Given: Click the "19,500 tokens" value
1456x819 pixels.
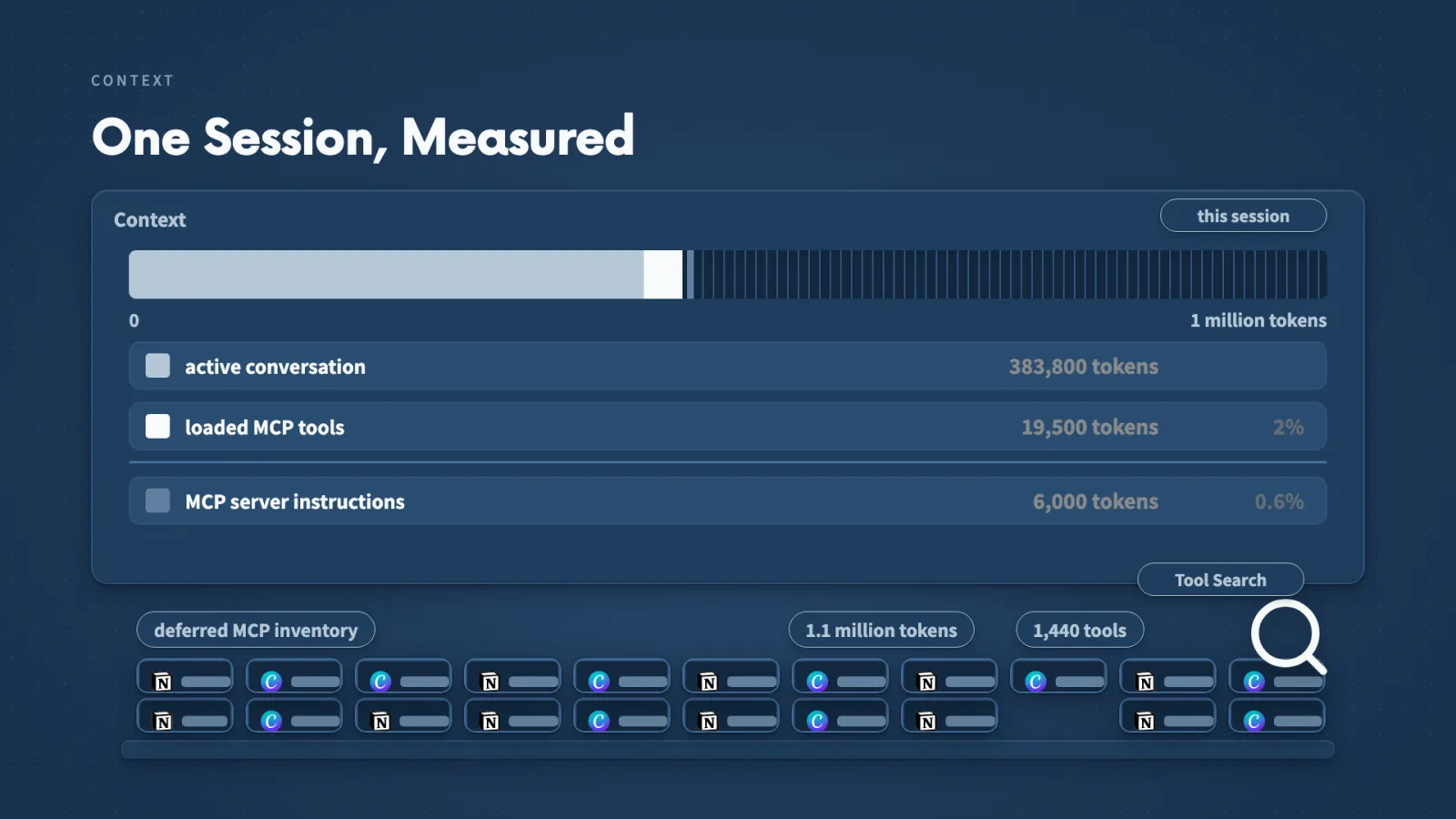Looking at the screenshot, I should [x=1089, y=427].
